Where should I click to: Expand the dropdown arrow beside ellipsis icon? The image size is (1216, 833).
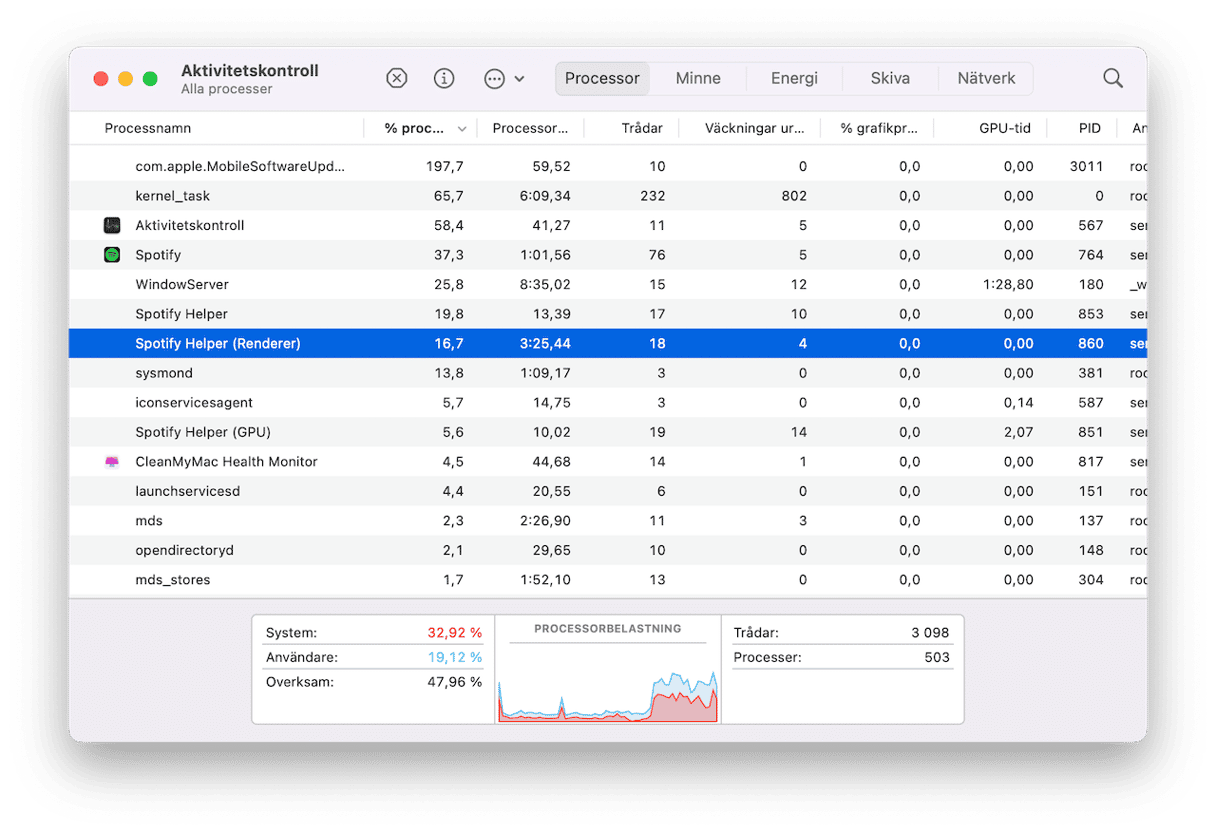click(x=520, y=79)
